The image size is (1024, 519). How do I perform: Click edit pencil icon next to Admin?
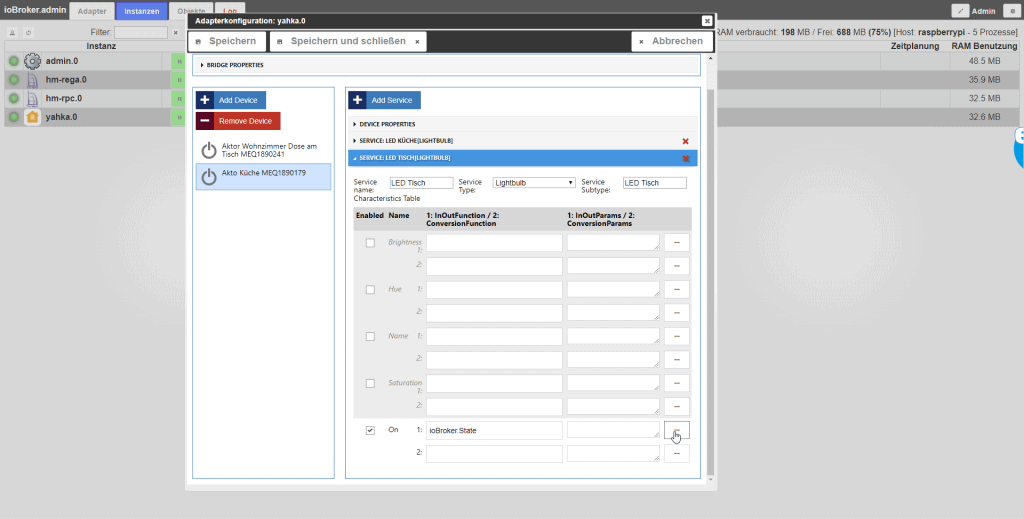pyautogui.click(x=960, y=11)
